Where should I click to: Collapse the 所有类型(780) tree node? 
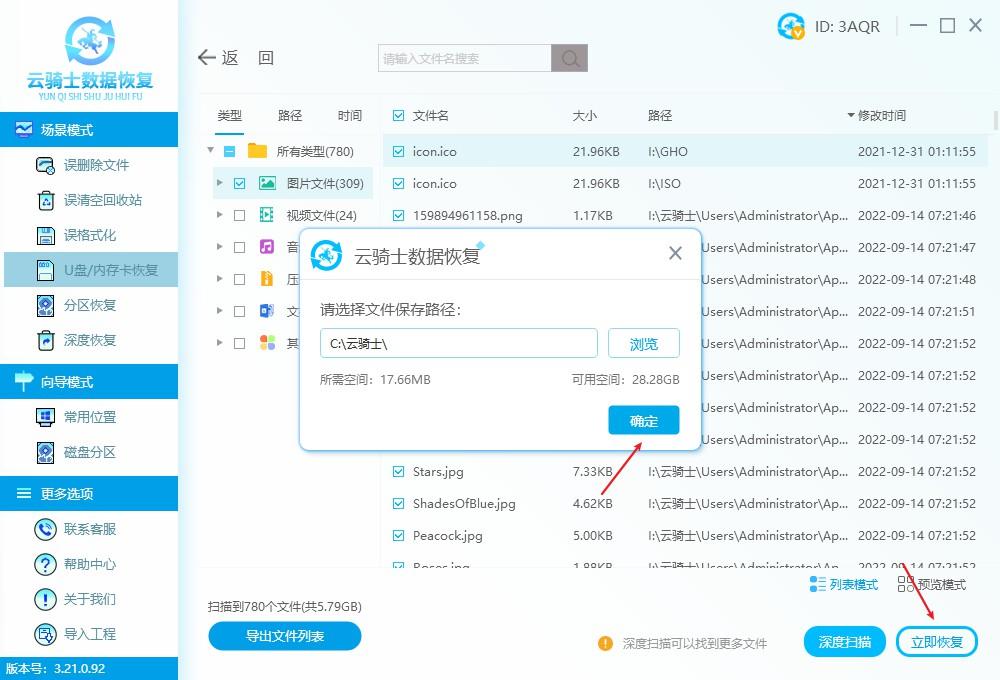tap(210, 150)
